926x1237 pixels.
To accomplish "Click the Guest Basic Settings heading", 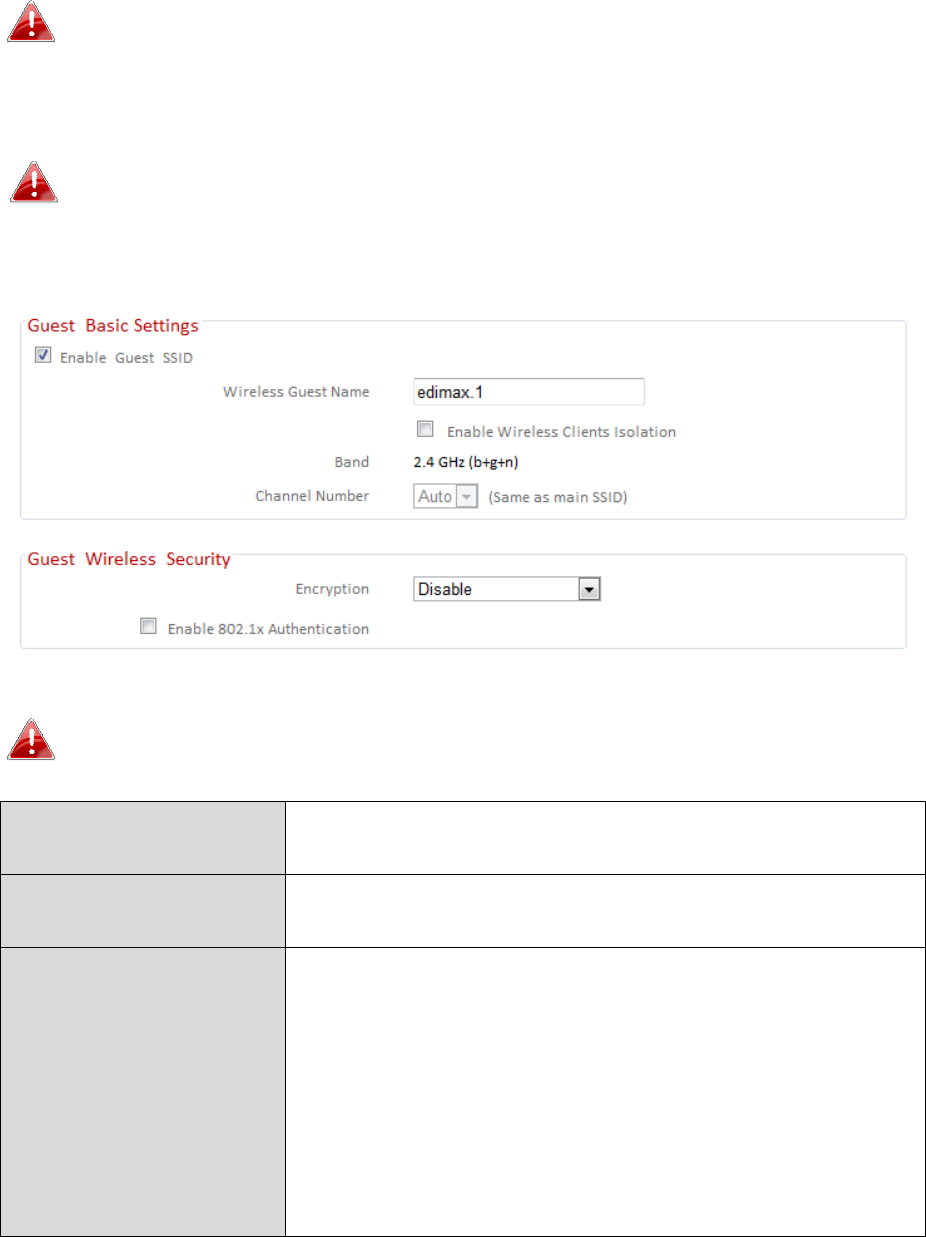I will pos(112,325).
